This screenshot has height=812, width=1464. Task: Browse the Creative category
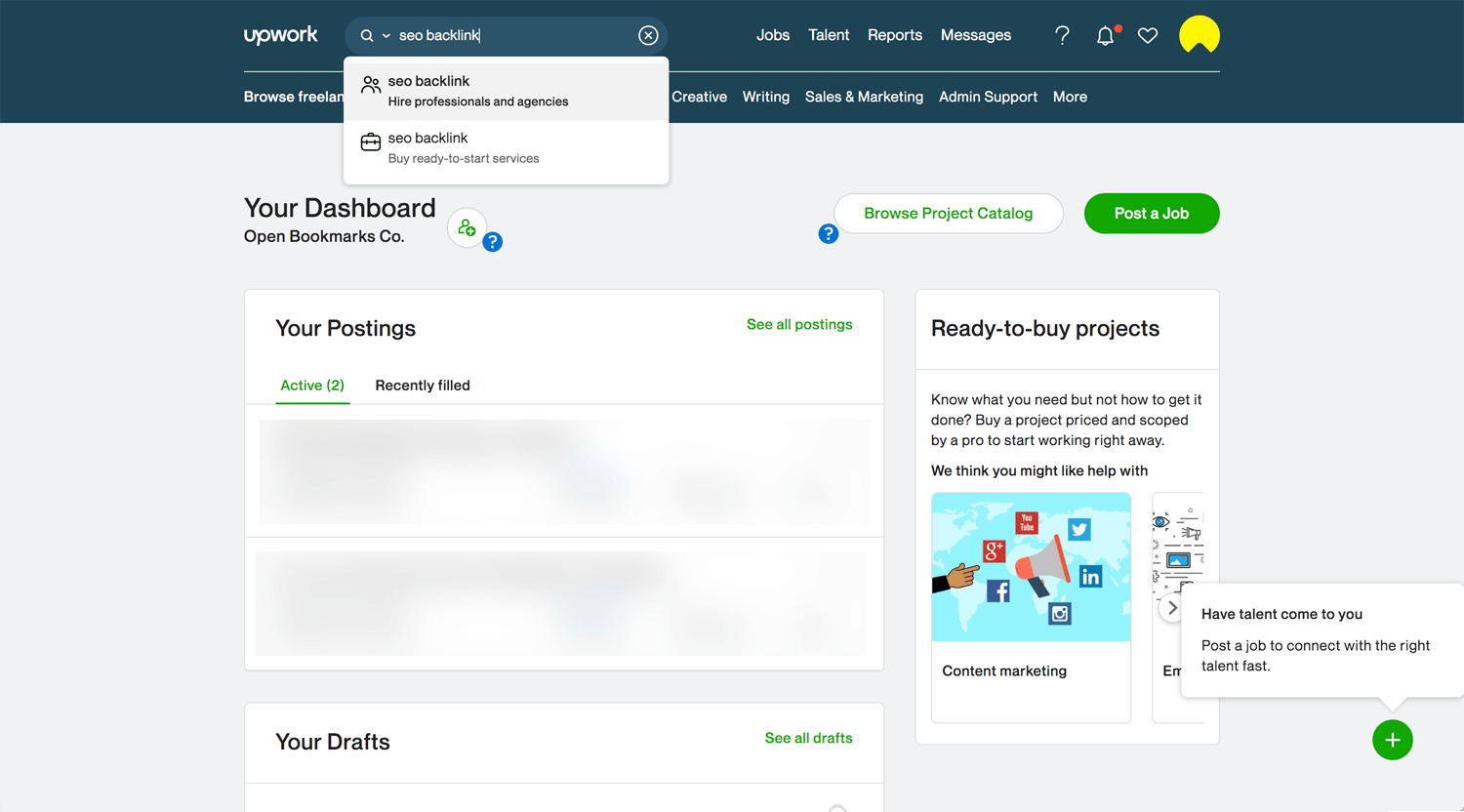pyautogui.click(x=699, y=97)
